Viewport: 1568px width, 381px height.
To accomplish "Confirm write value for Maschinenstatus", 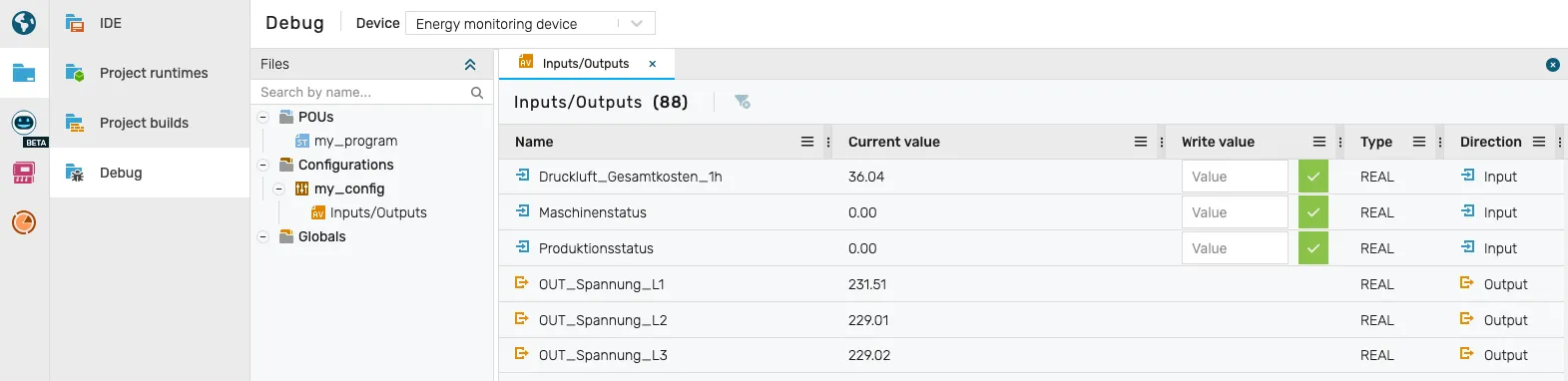I will tap(1313, 212).
